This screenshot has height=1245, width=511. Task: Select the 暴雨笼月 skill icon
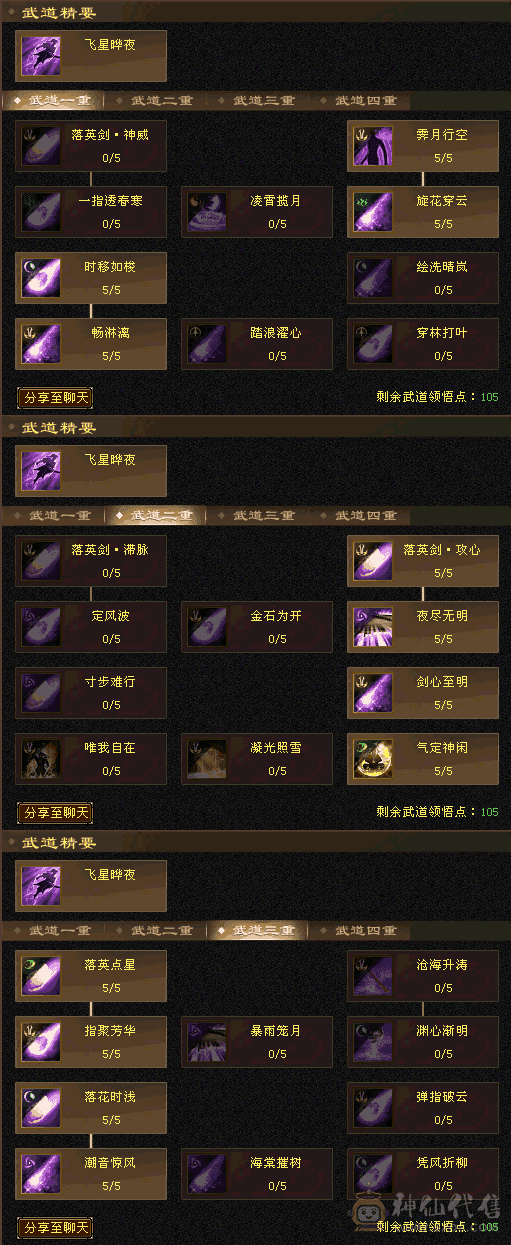point(206,1042)
